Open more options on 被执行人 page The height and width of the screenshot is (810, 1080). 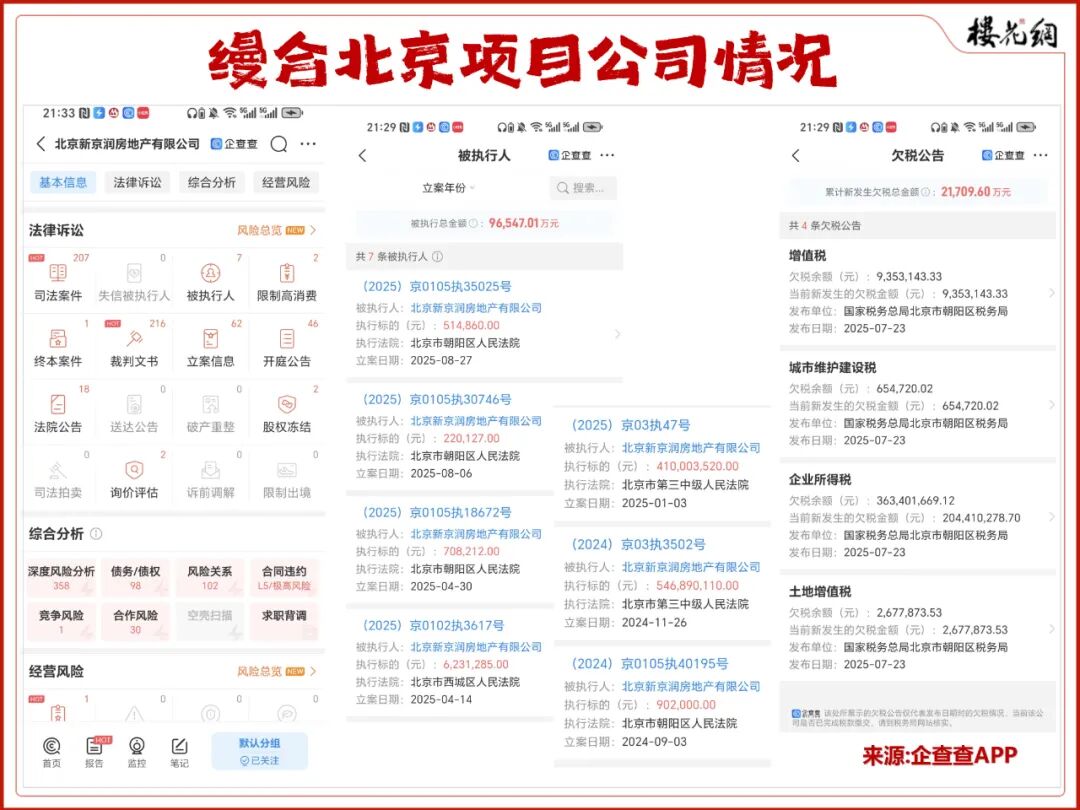pyautogui.click(x=607, y=156)
